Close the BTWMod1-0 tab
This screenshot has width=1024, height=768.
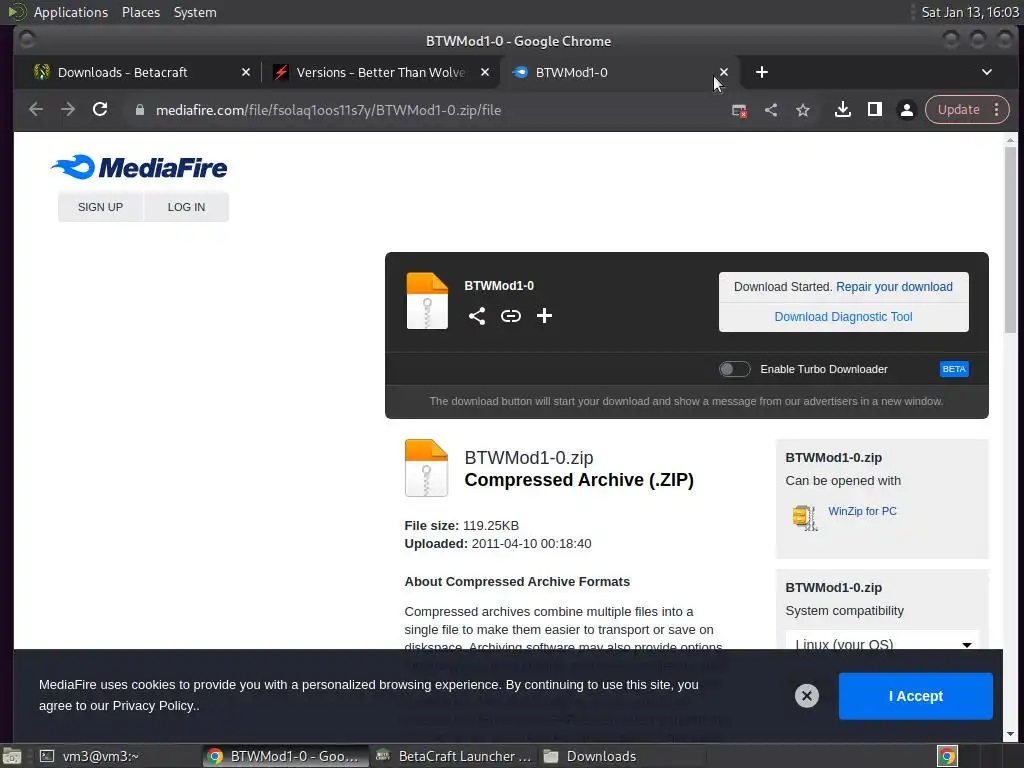tap(724, 72)
